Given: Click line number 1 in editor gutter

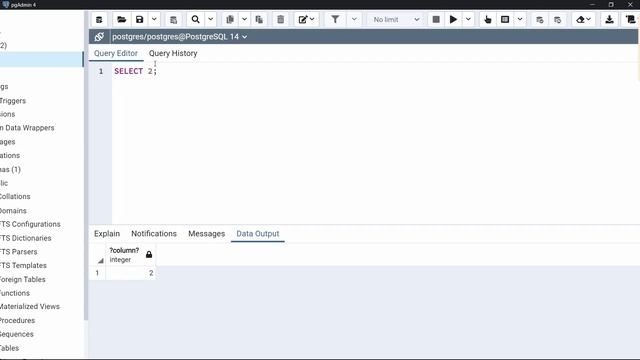Looking at the screenshot, I should [x=101, y=71].
